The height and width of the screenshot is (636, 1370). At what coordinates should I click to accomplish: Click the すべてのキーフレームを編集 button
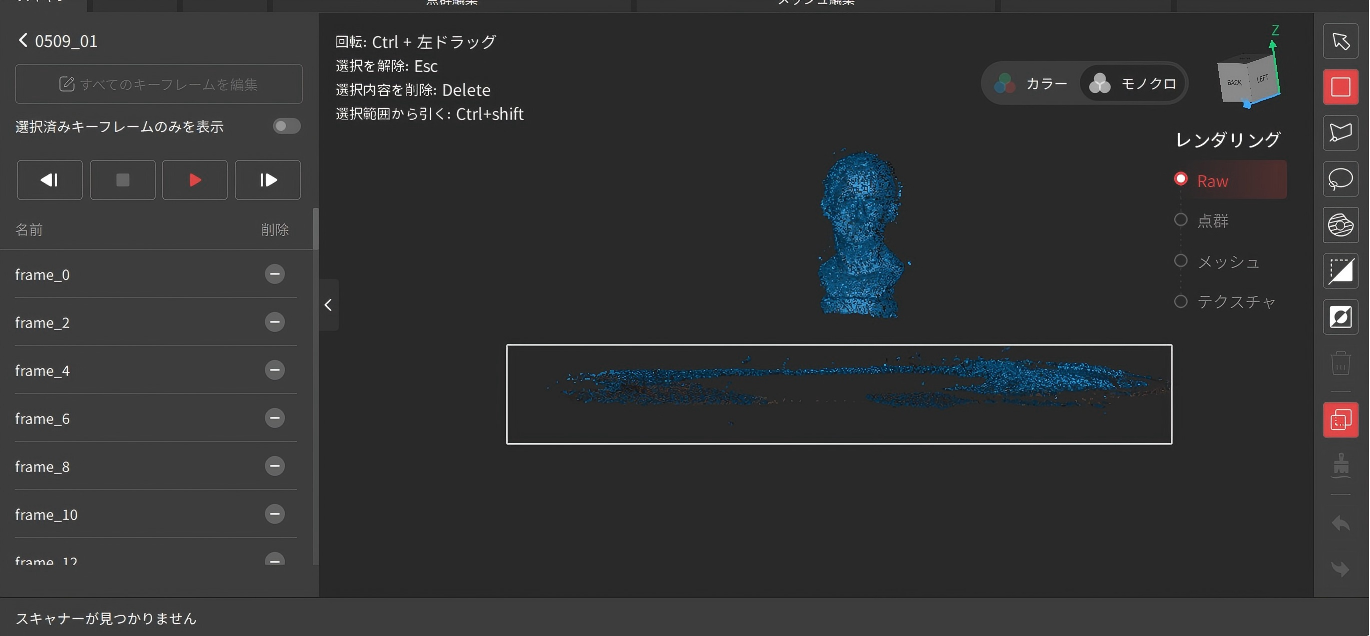(158, 84)
